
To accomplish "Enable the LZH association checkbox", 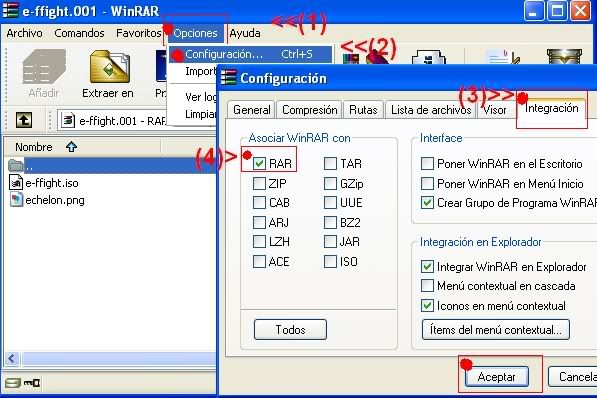I will pos(259,241).
